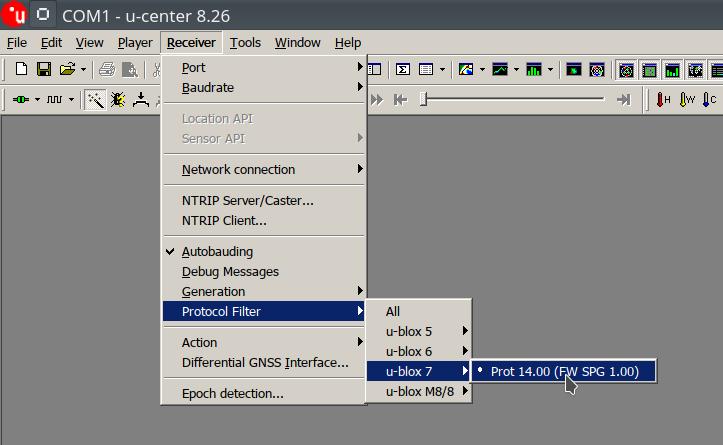Expand the Port submenu
The height and width of the screenshot is (445, 723).
point(264,67)
